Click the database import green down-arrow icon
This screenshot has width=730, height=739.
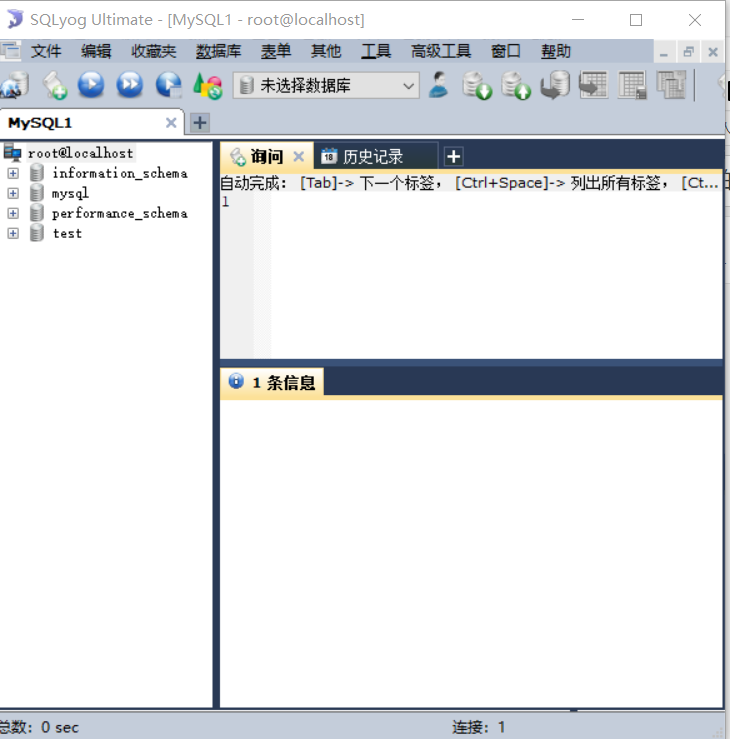(x=477, y=85)
